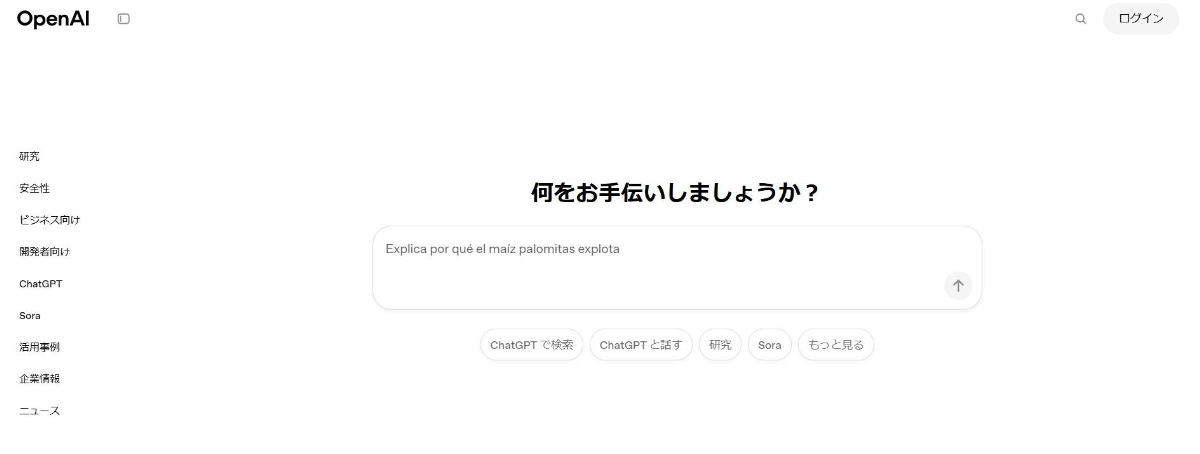Open 研究 in the side menu

click(x=29, y=156)
